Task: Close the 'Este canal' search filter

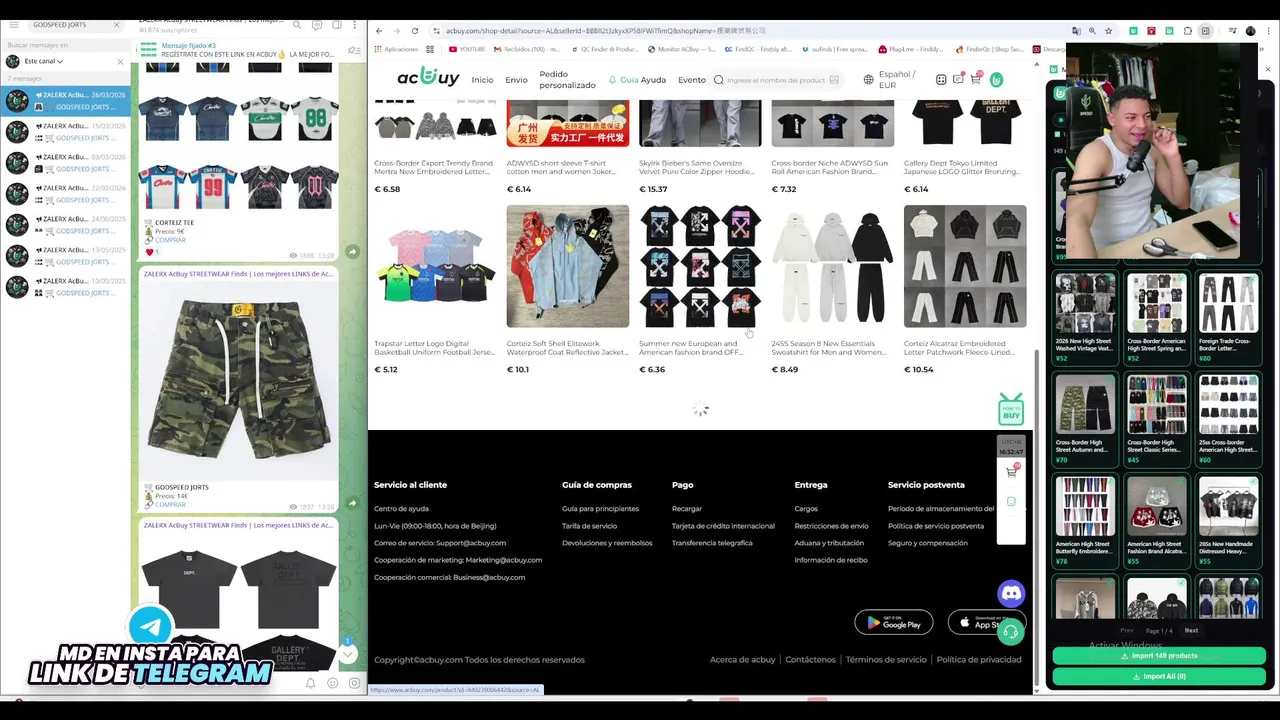Action: pyautogui.click(x=120, y=61)
